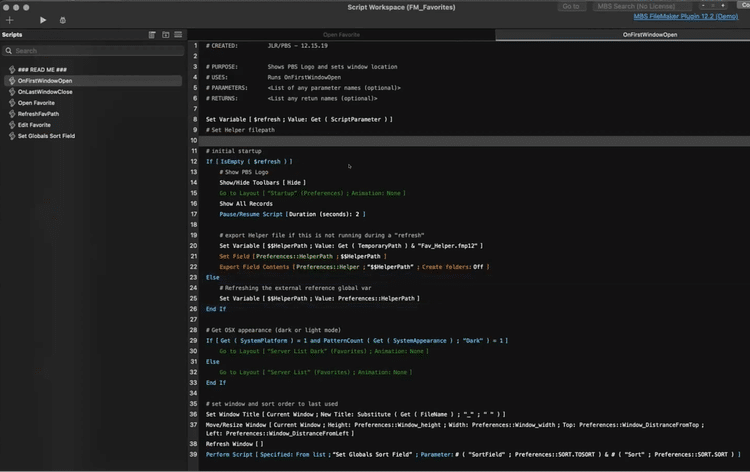750x472 pixels.
Task: Click the script icon beside ### READ ME ###
Action: coord(12,70)
